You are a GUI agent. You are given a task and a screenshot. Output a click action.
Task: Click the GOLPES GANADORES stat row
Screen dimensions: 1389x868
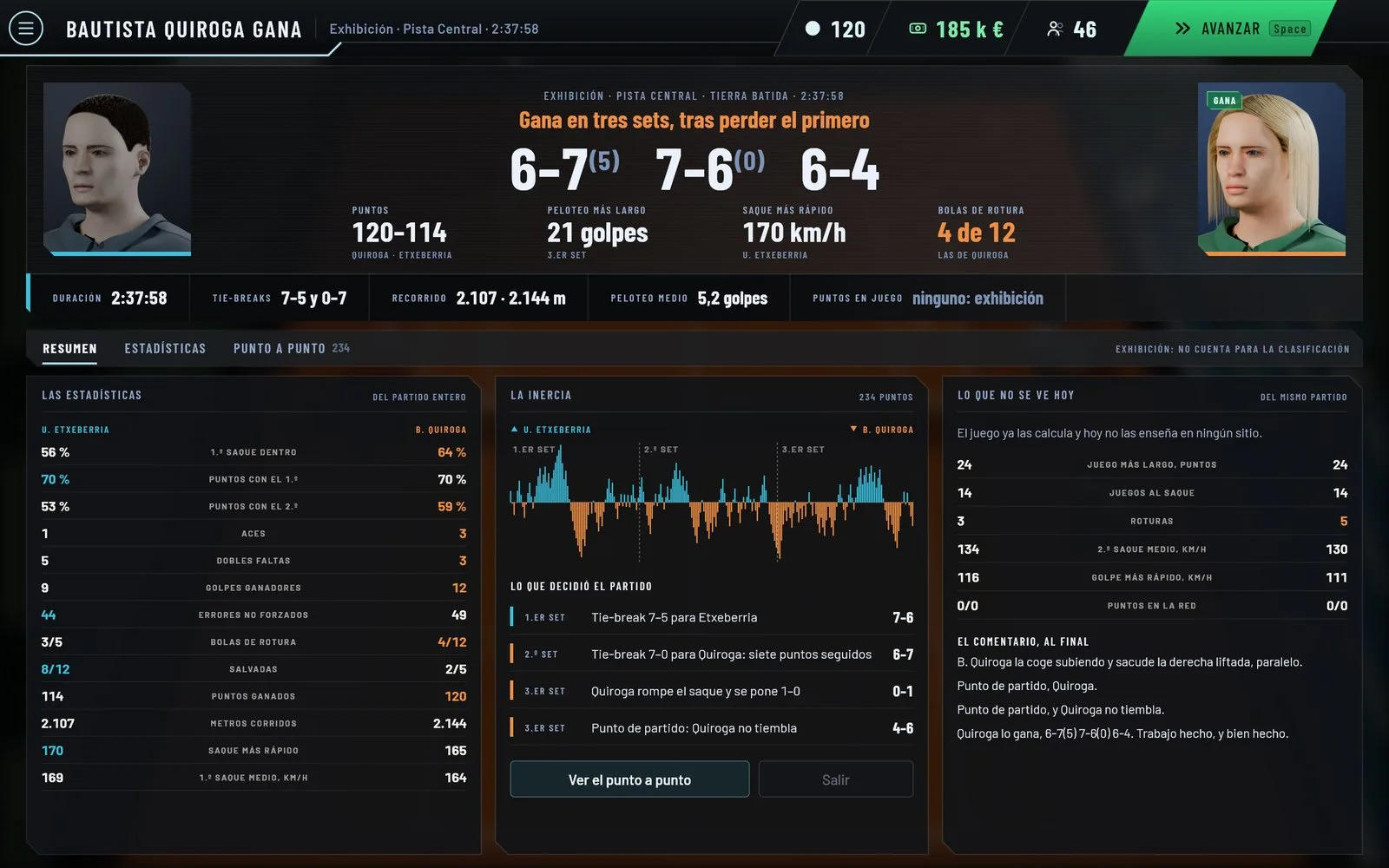coord(253,588)
